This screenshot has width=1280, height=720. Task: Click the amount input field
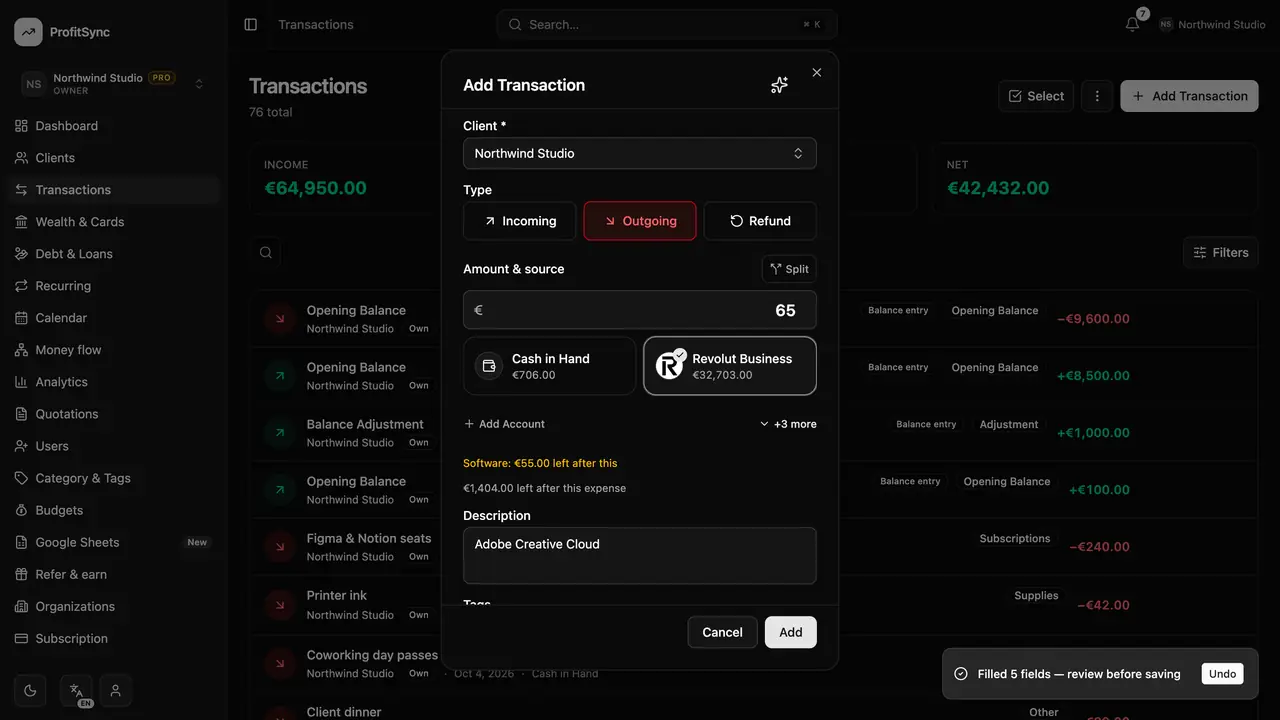(640, 310)
